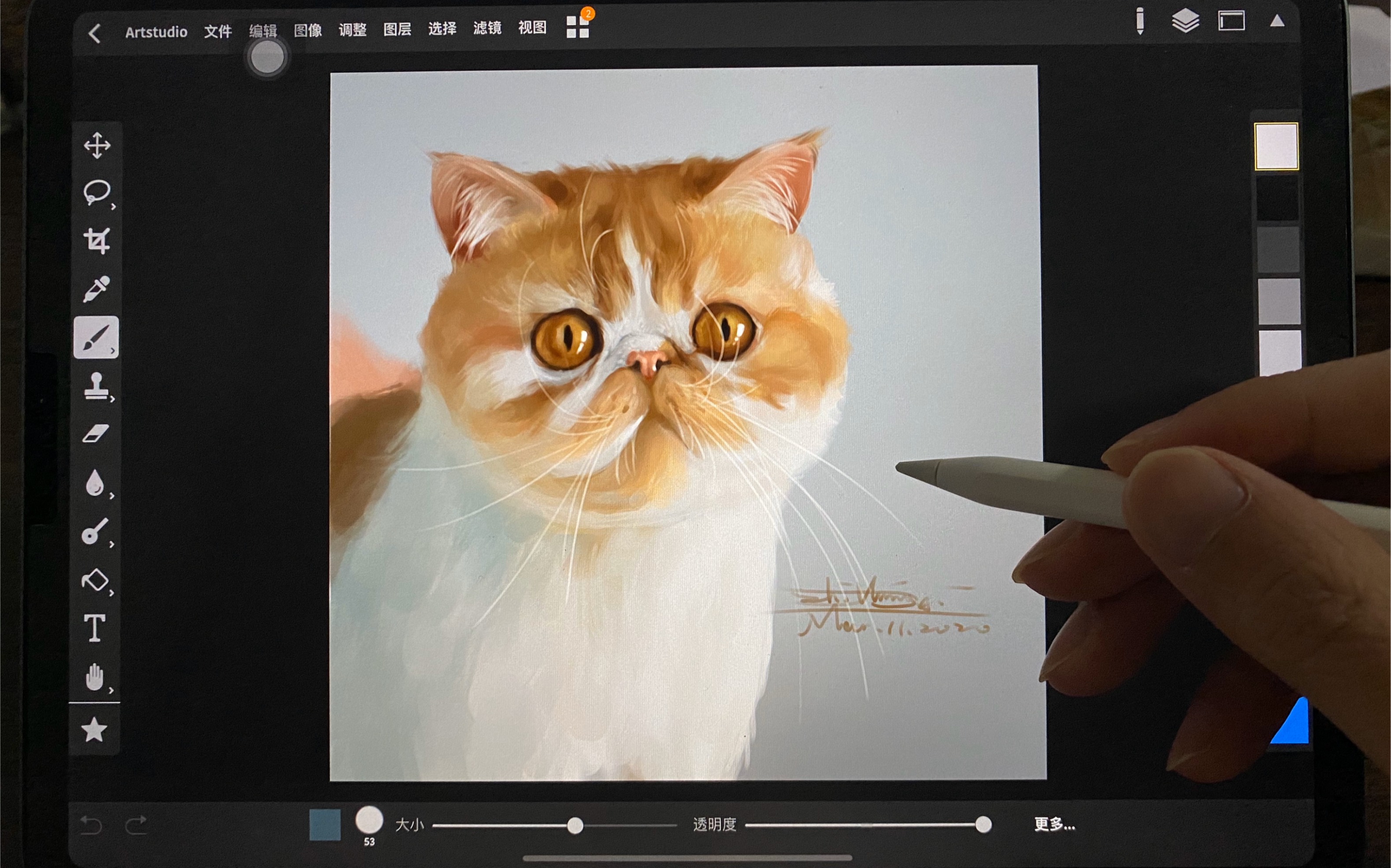The image size is (1391, 868).
Task: Open the 滤镜 menu
Action: (487, 28)
